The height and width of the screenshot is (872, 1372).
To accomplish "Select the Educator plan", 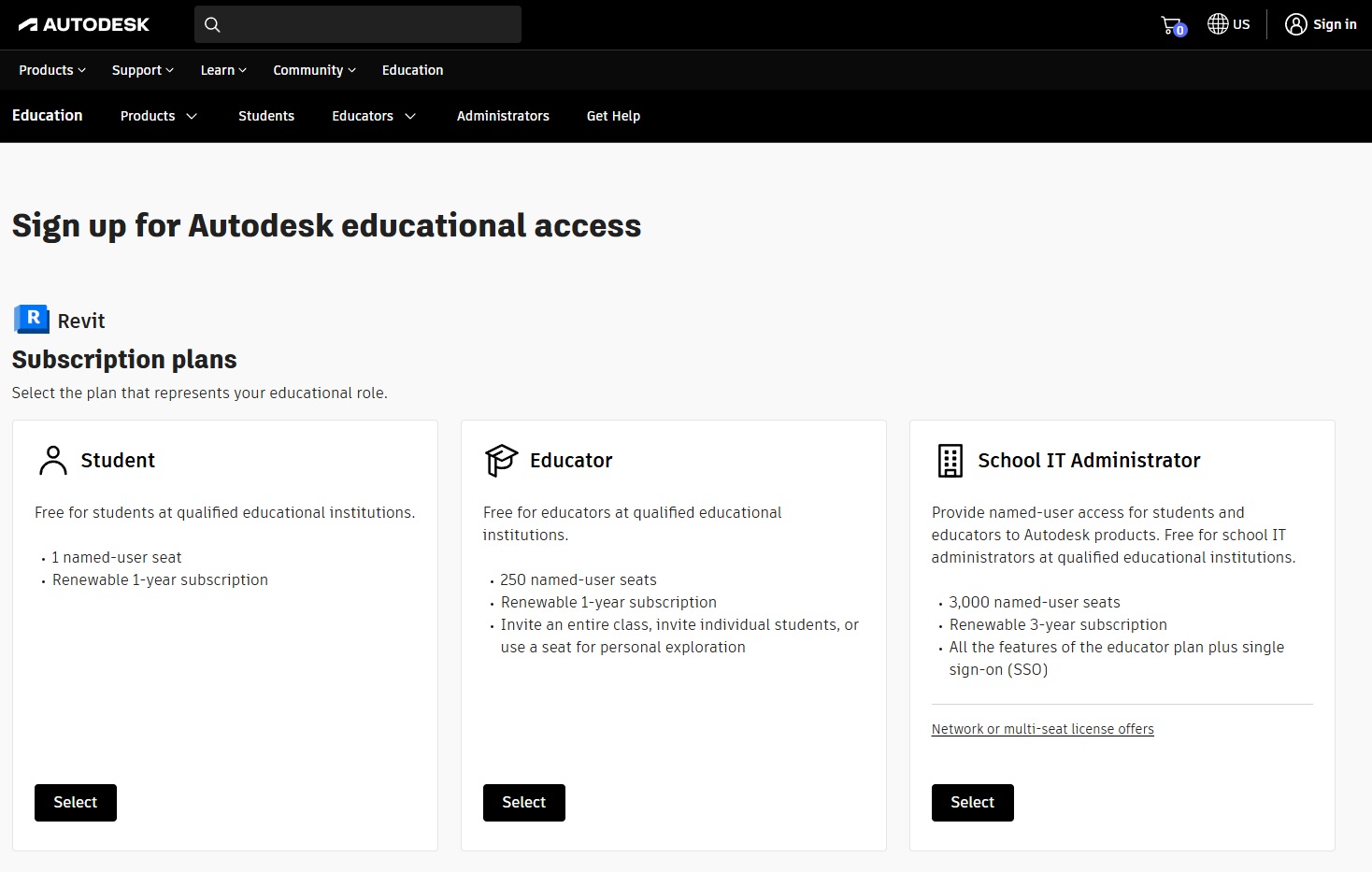I will [524, 803].
